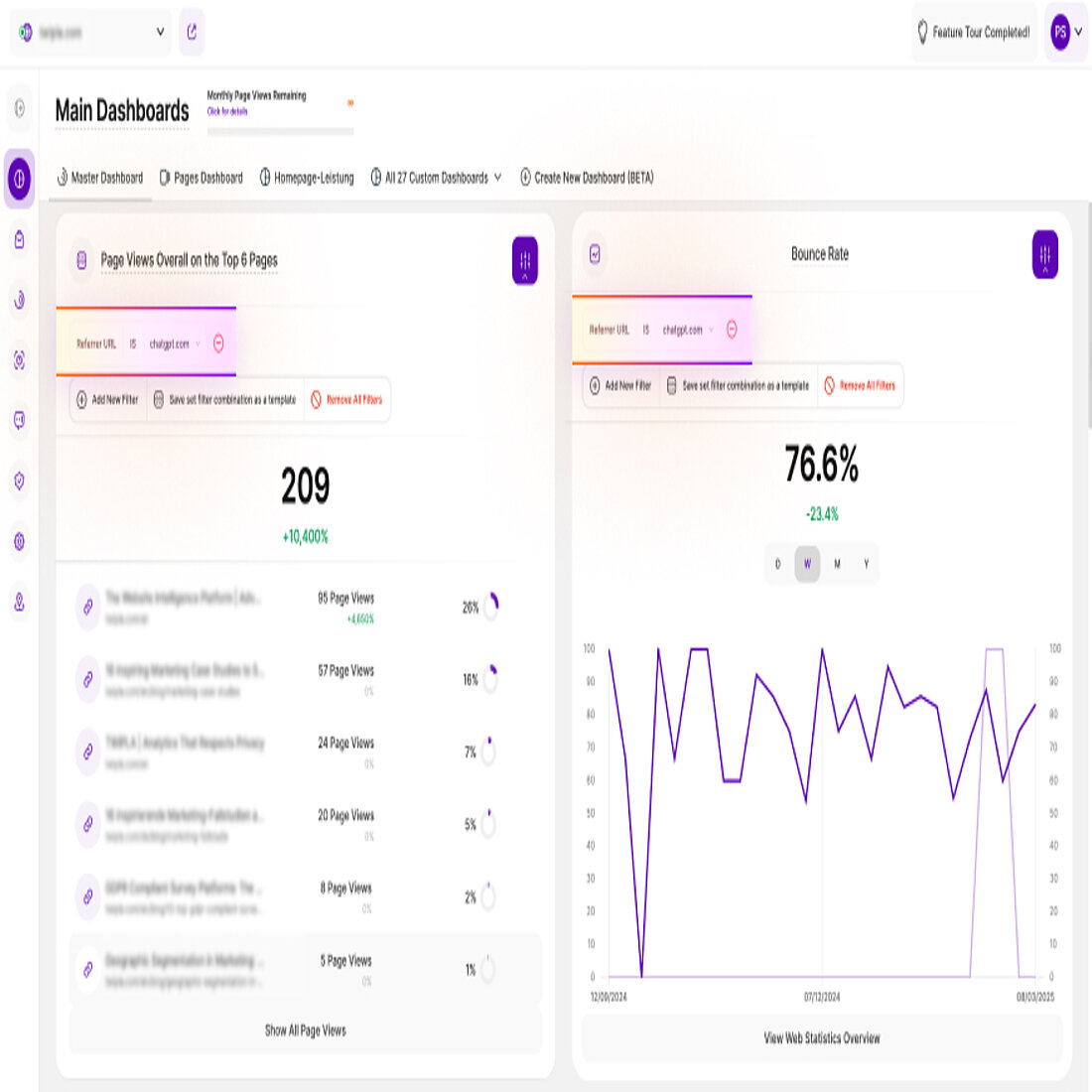
Task: Expand All 27 Custom Dashboards dropdown
Action: 435,177
